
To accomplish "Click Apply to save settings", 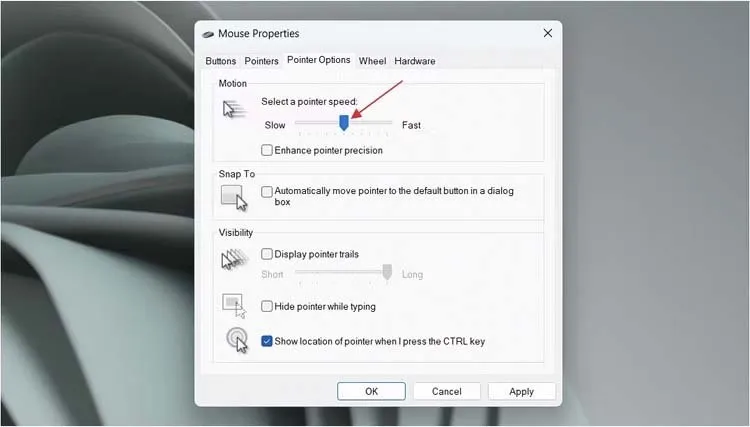I will [521, 391].
